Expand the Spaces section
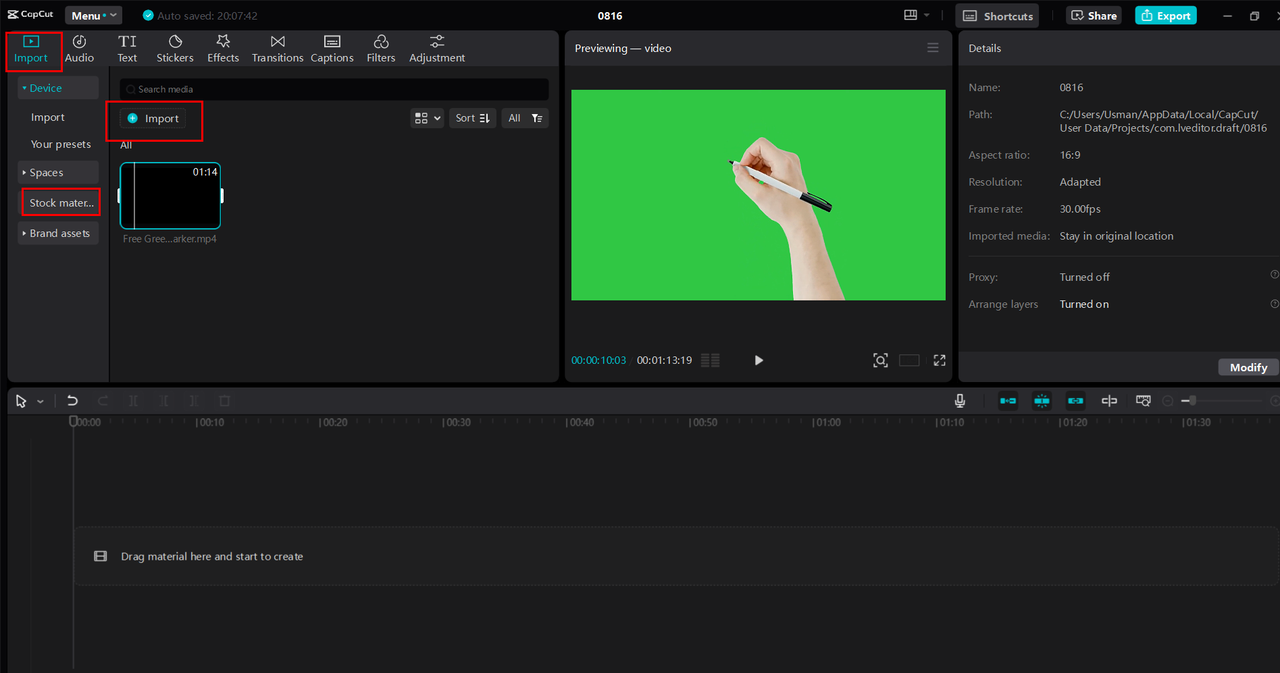Screen dimensions: 1280x673 tap(59, 173)
